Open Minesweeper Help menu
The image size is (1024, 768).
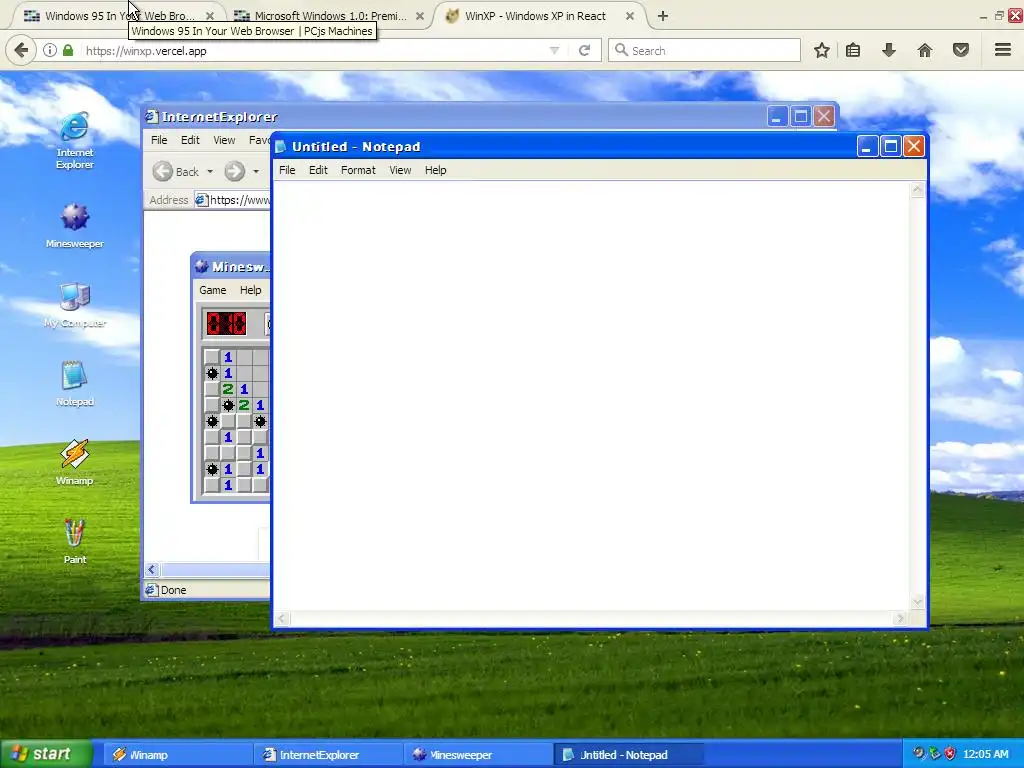[x=250, y=291]
